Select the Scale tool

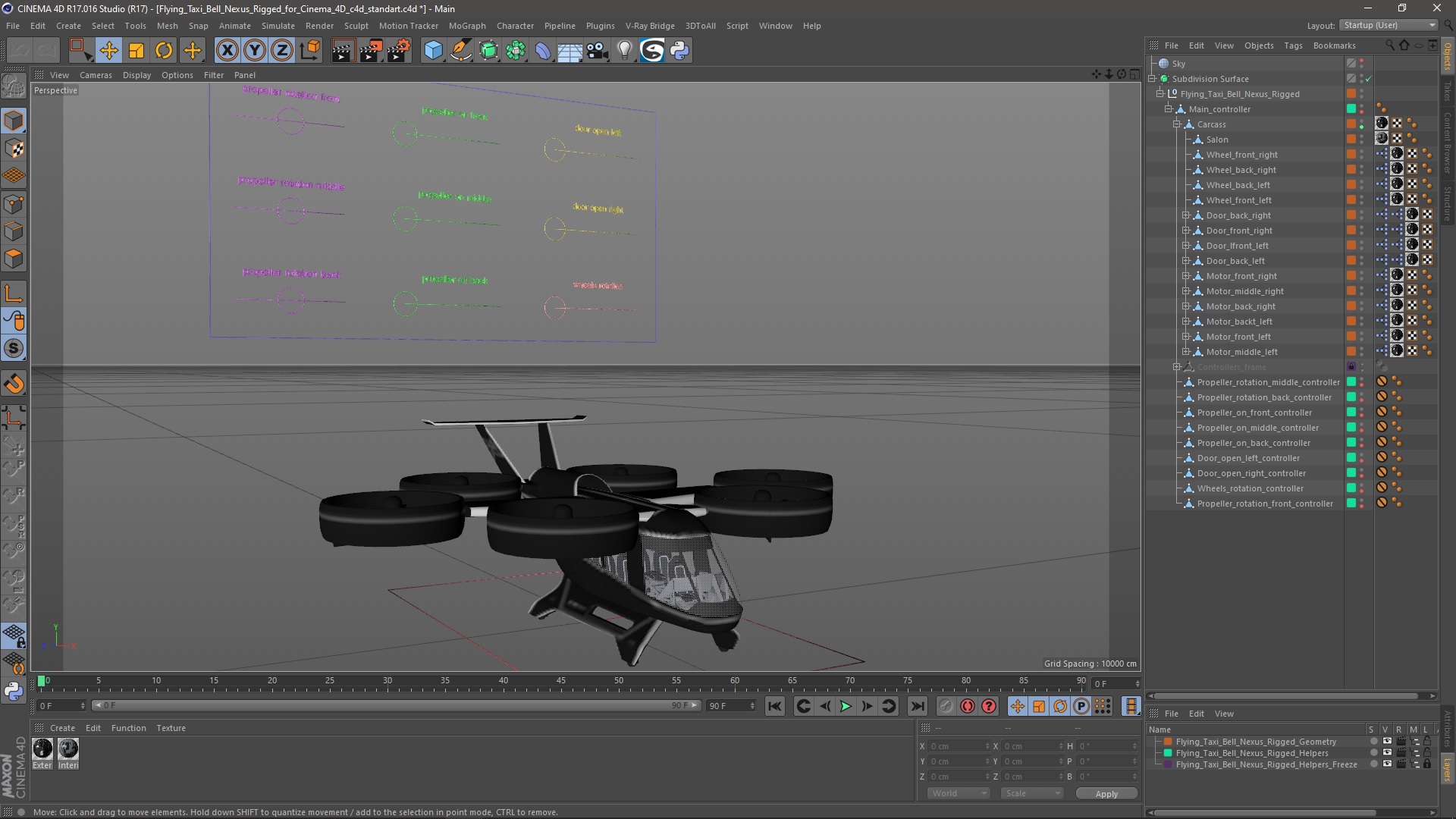tap(136, 51)
